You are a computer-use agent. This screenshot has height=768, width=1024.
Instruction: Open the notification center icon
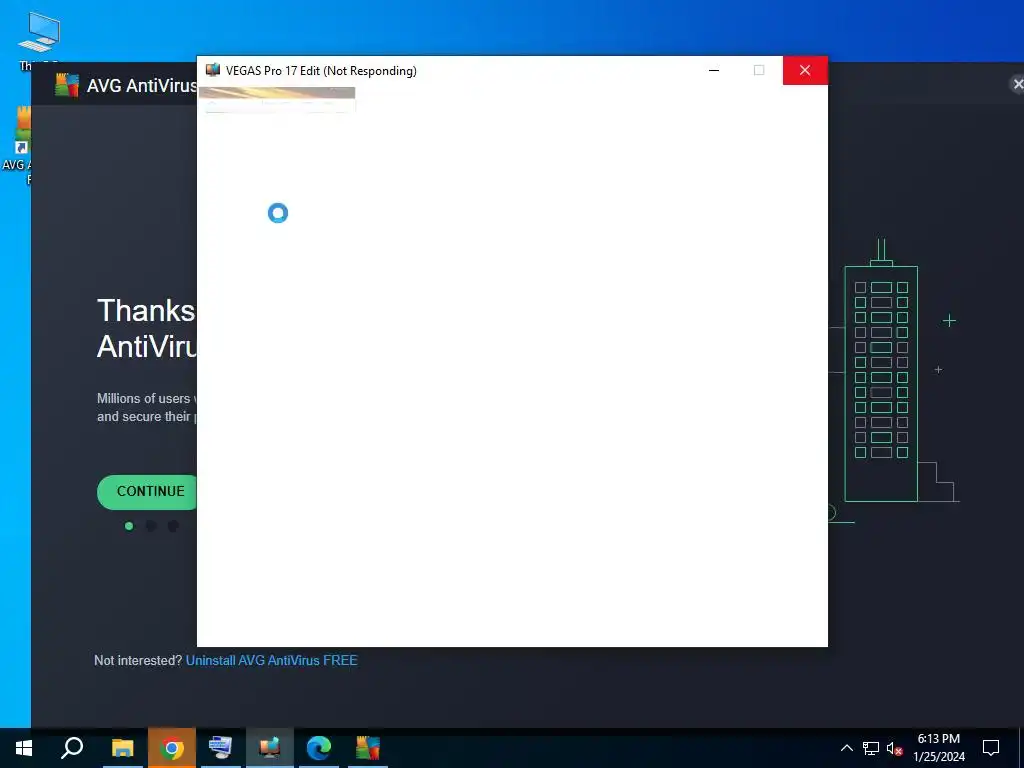(991, 748)
